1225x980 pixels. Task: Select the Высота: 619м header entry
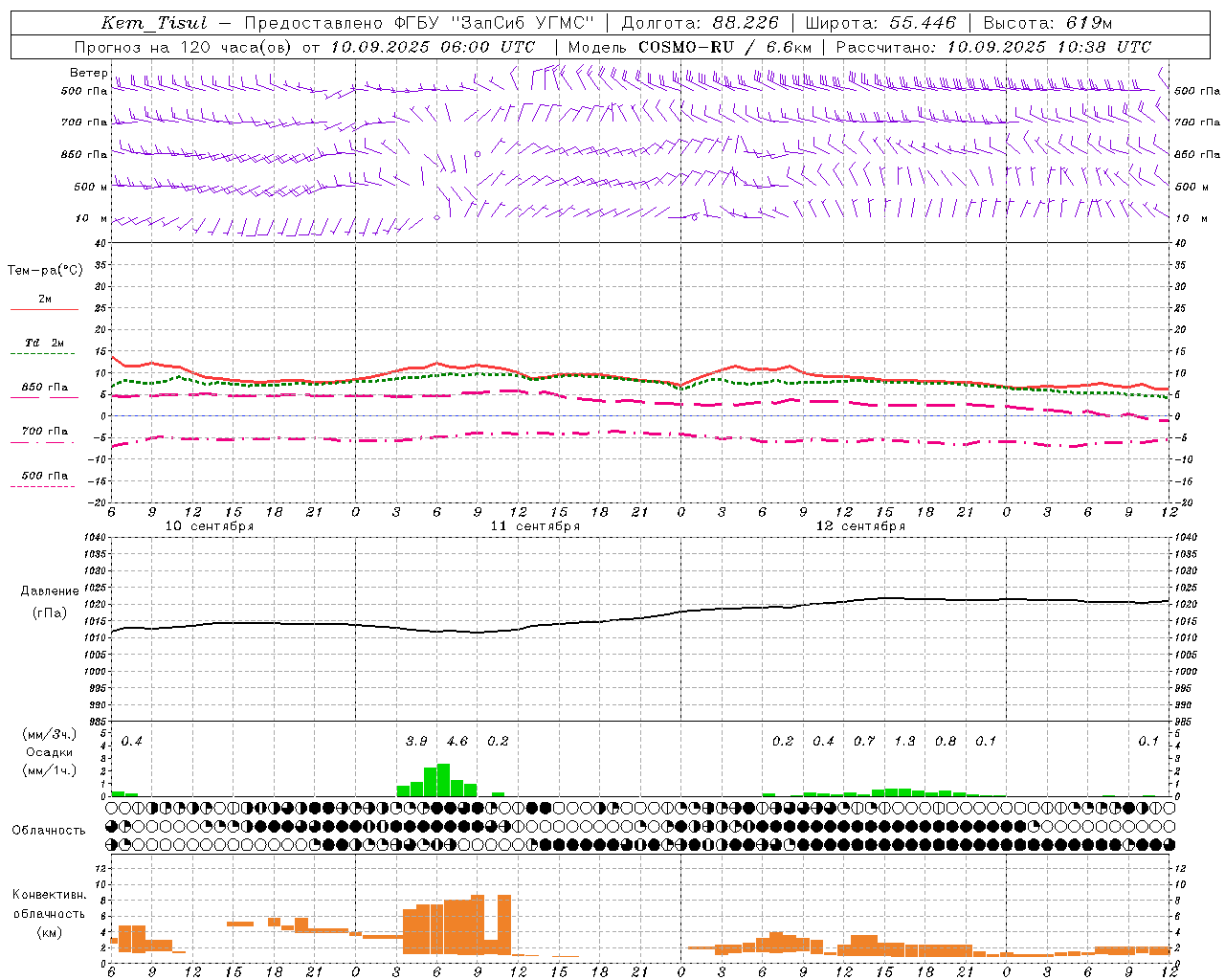coord(1048,23)
